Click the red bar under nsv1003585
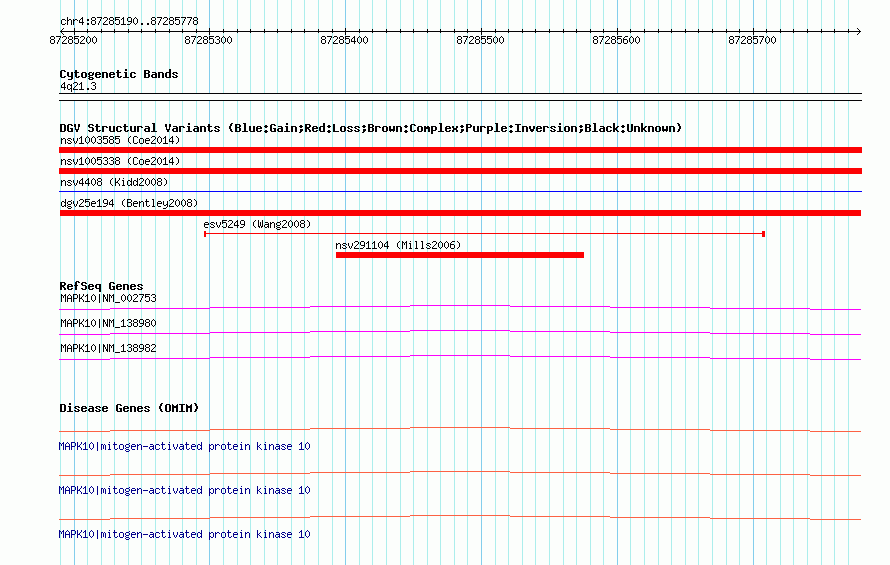Image resolution: width=890 pixels, height=565 pixels. click(460, 150)
